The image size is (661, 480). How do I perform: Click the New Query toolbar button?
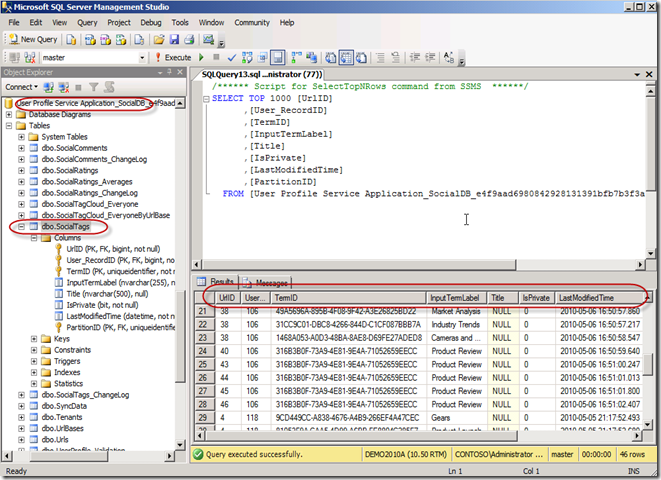(35, 39)
